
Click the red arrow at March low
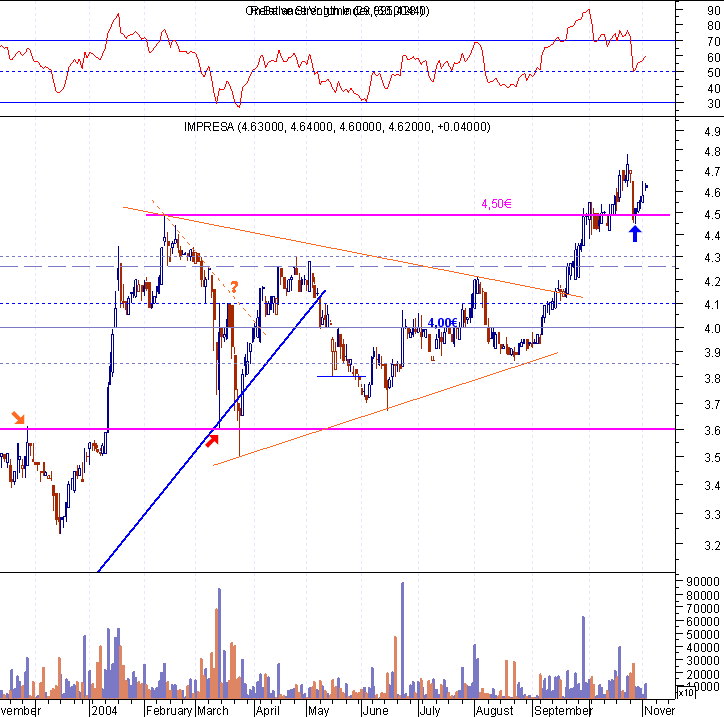[211, 440]
